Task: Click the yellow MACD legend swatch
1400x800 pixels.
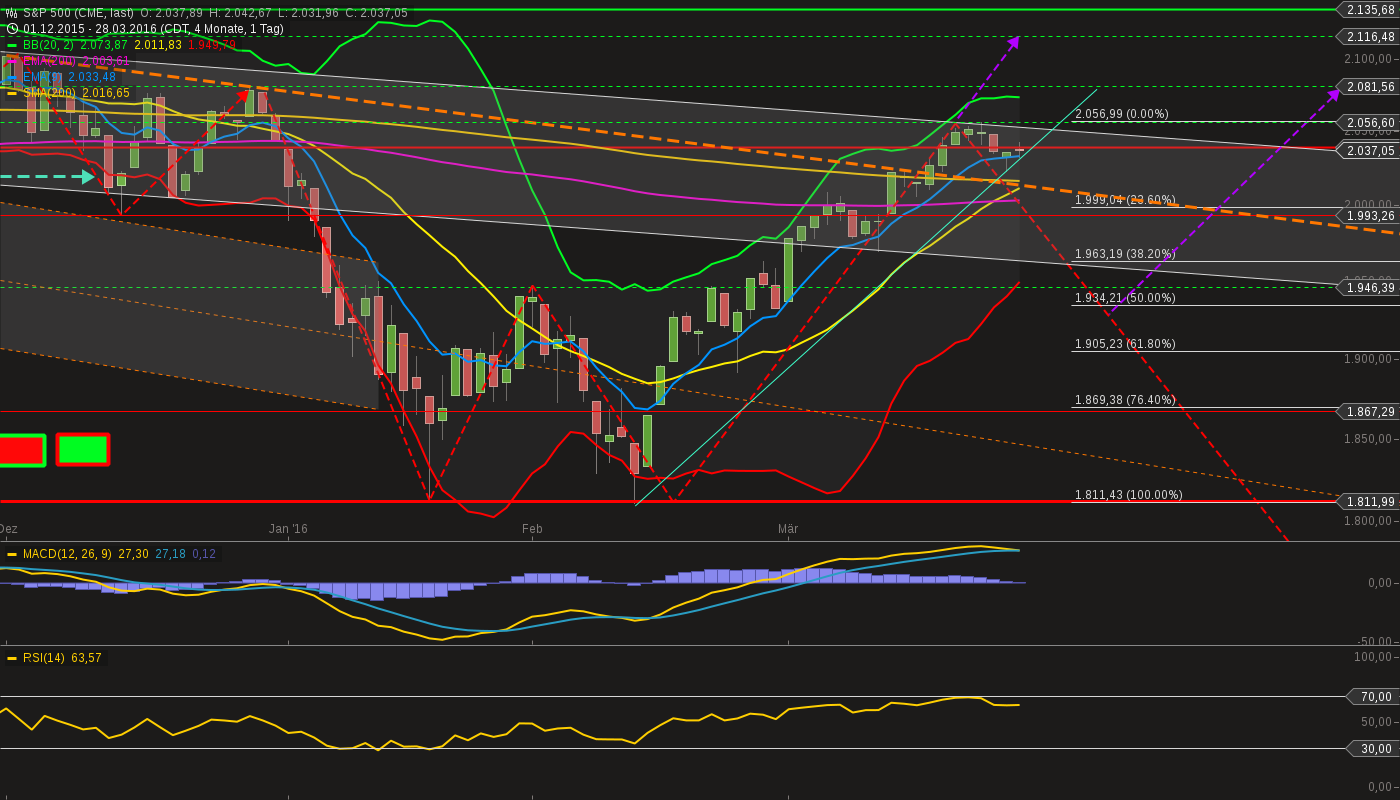Action: click(x=12, y=554)
